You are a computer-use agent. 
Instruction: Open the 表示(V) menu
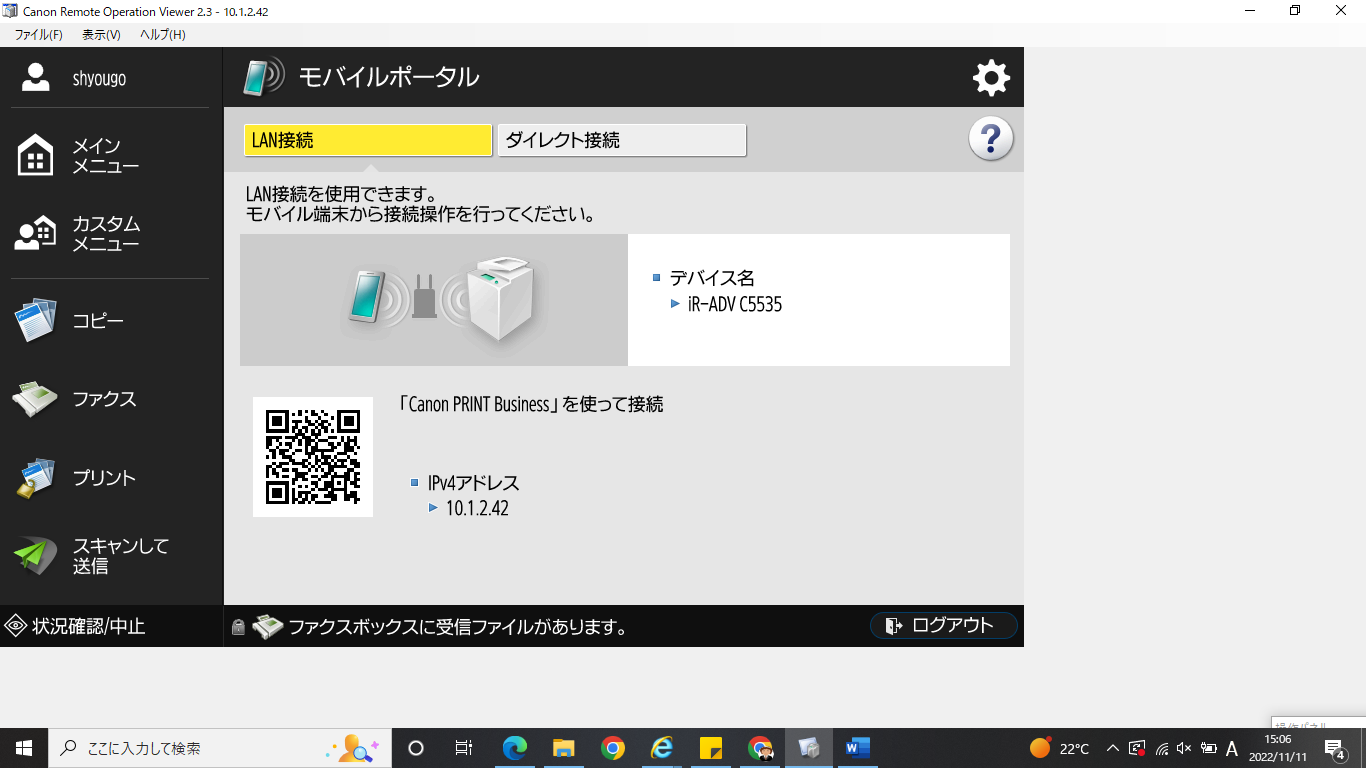pos(101,34)
